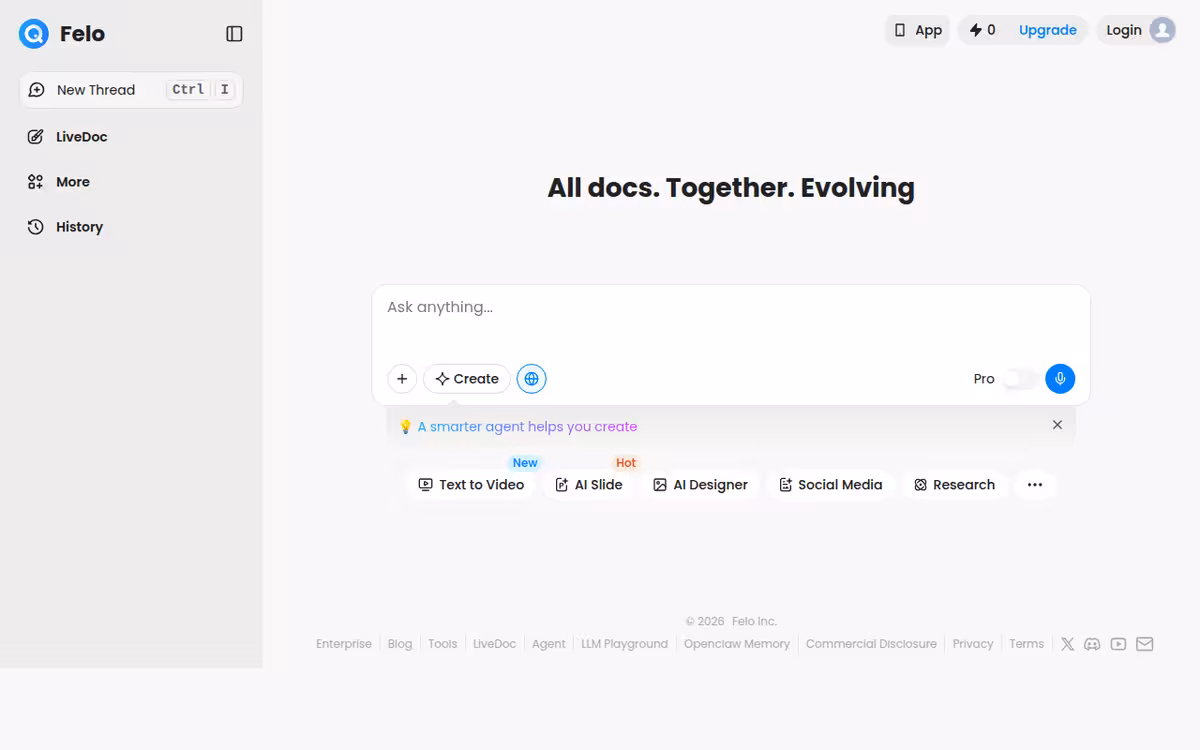Dismiss the smarter agent tip banner
This screenshot has width=1200, height=750.
tap(1057, 425)
